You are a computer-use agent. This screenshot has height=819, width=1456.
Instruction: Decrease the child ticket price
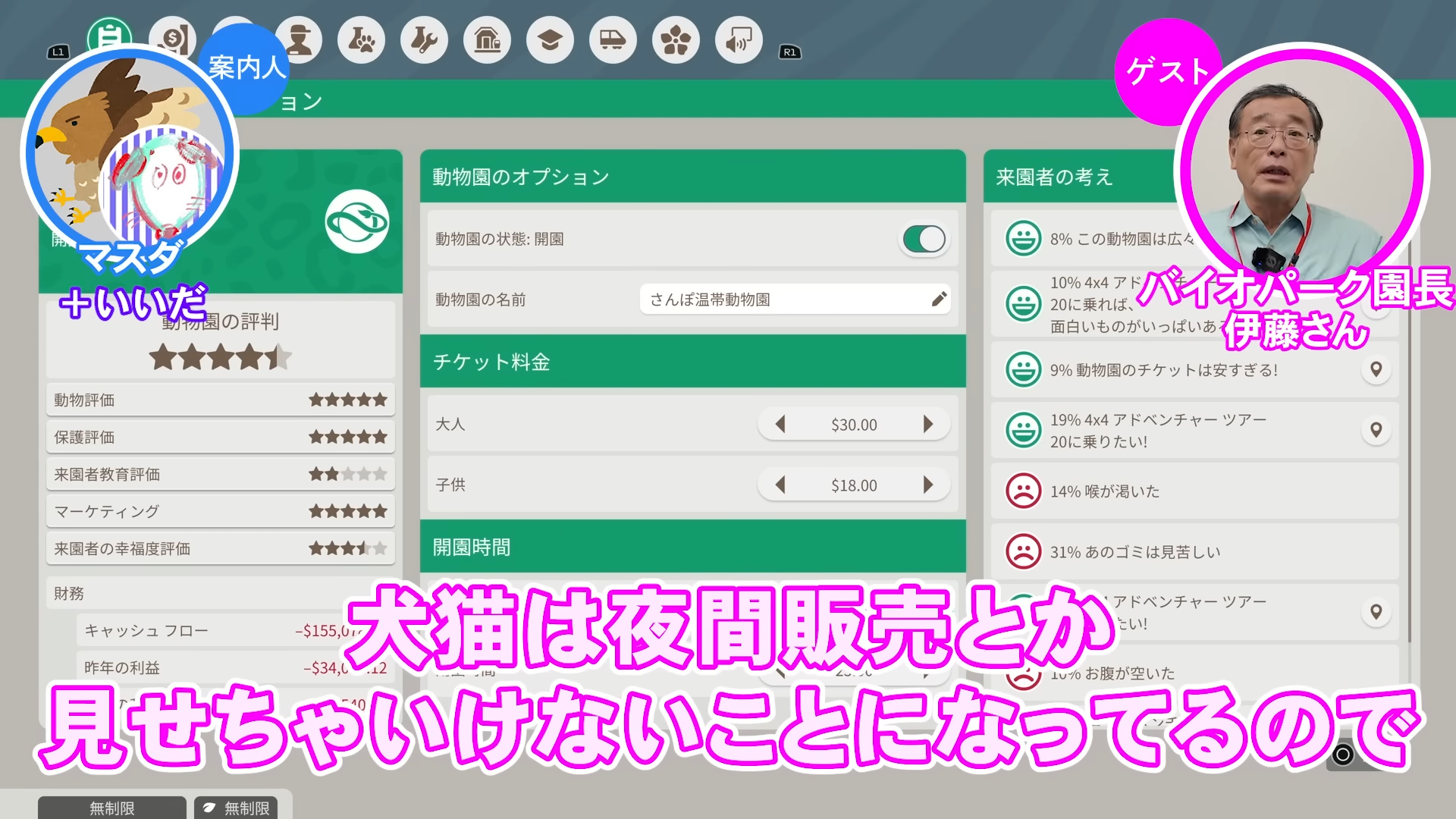coord(780,485)
